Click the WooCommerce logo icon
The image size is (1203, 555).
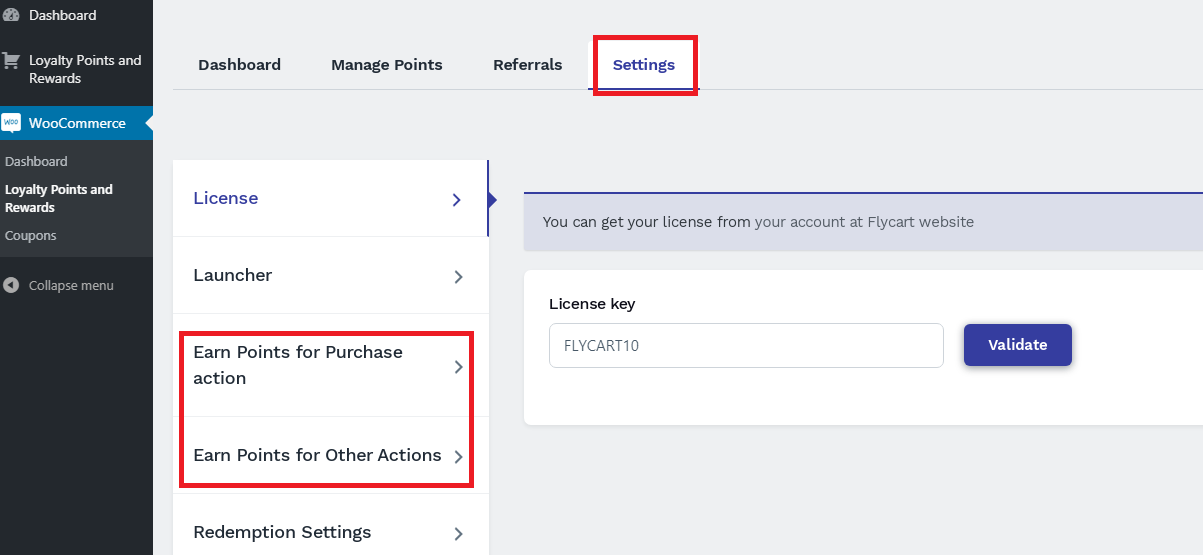click(11, 123)
